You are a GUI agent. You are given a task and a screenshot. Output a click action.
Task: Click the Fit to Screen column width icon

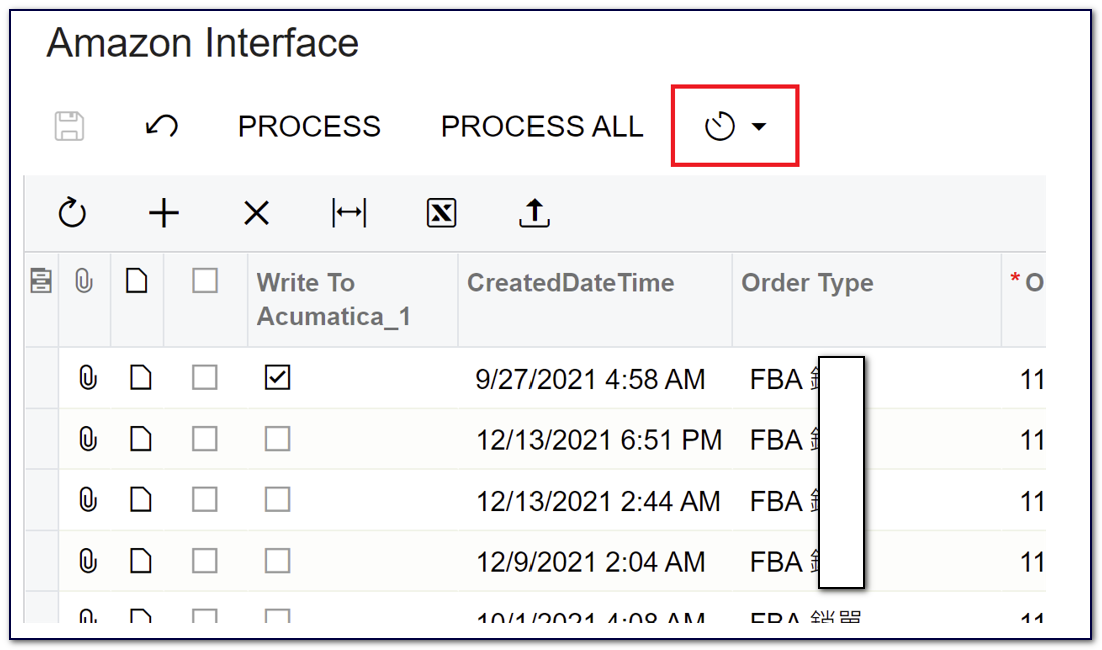(x=349, y=213)
